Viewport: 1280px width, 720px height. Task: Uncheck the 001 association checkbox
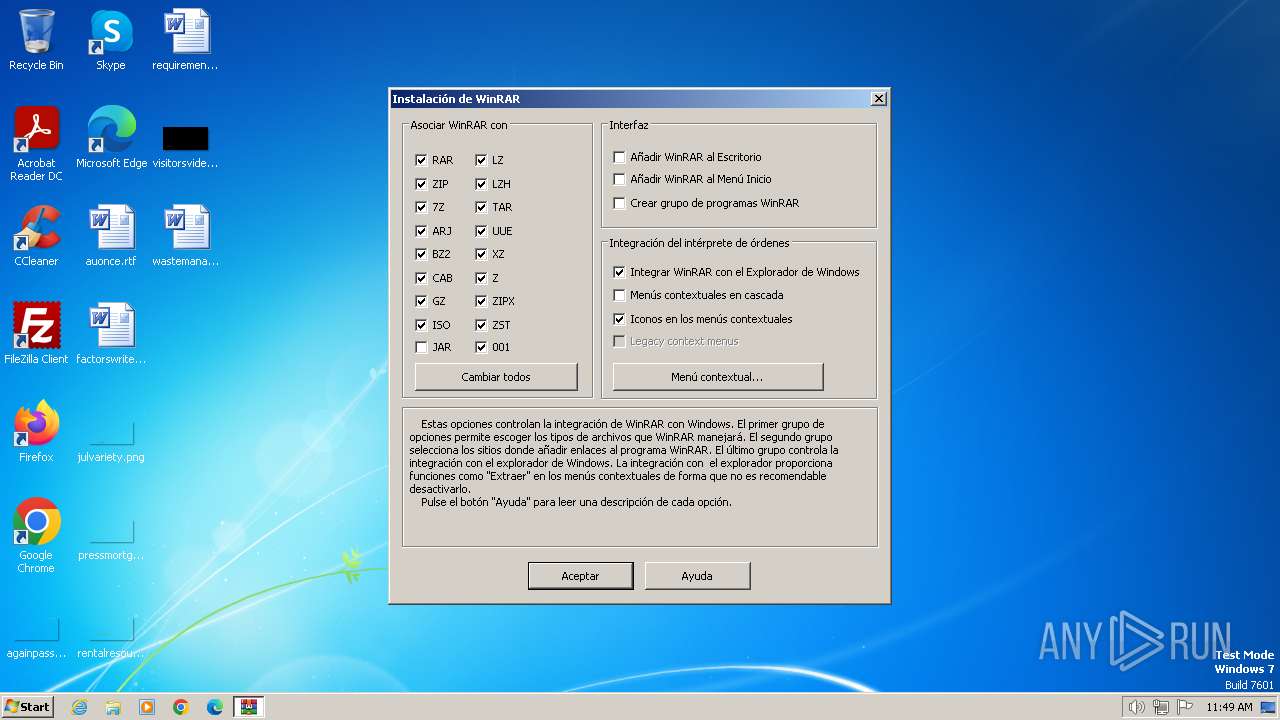coord(481,347)
